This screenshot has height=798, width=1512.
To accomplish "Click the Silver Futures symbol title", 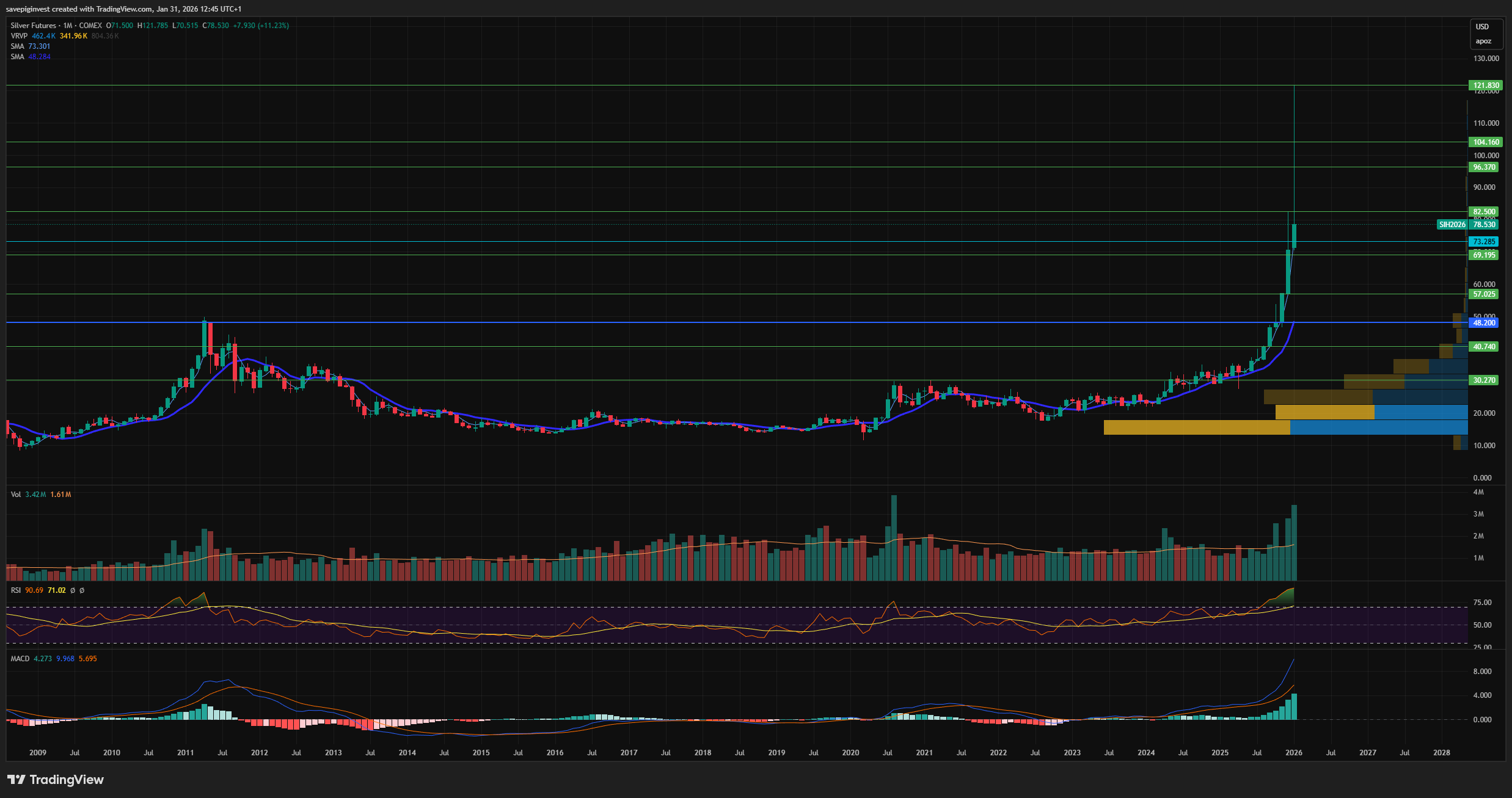I will point(33,26).
